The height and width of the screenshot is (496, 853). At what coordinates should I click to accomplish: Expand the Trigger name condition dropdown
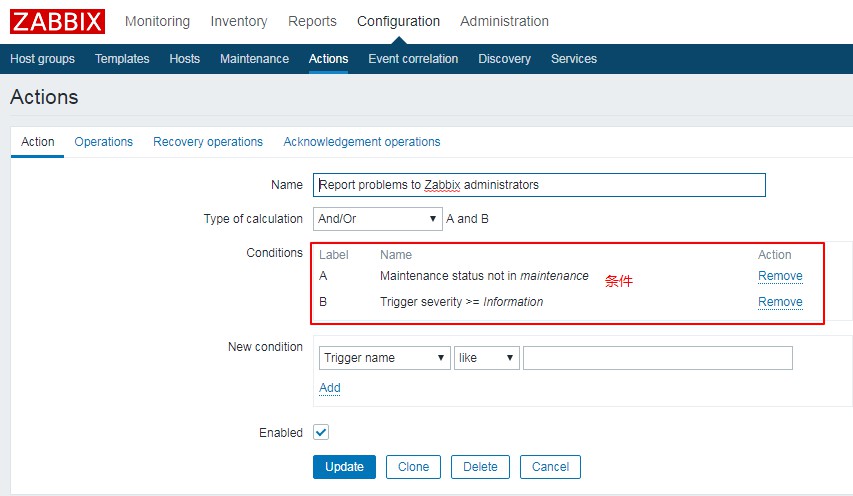[x=384, y=358]
